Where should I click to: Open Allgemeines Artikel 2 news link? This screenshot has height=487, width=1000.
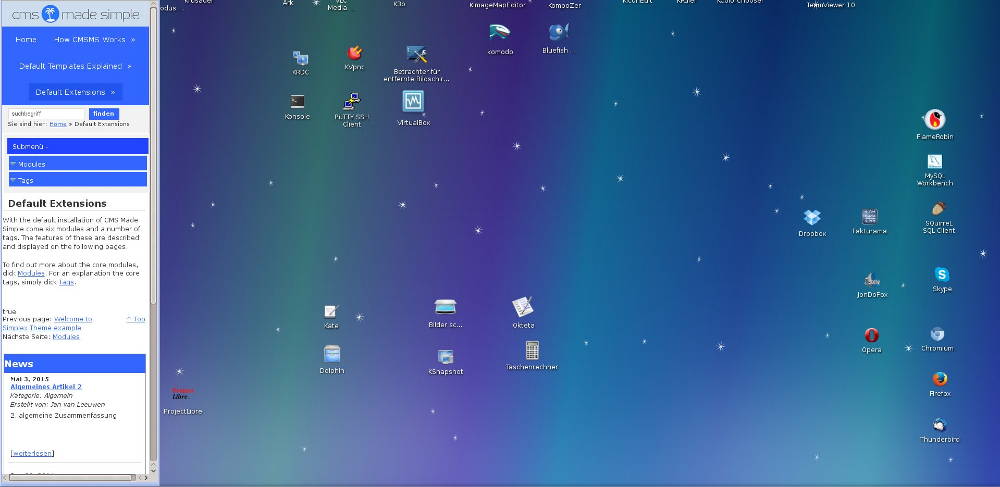(x=46, y=386)
